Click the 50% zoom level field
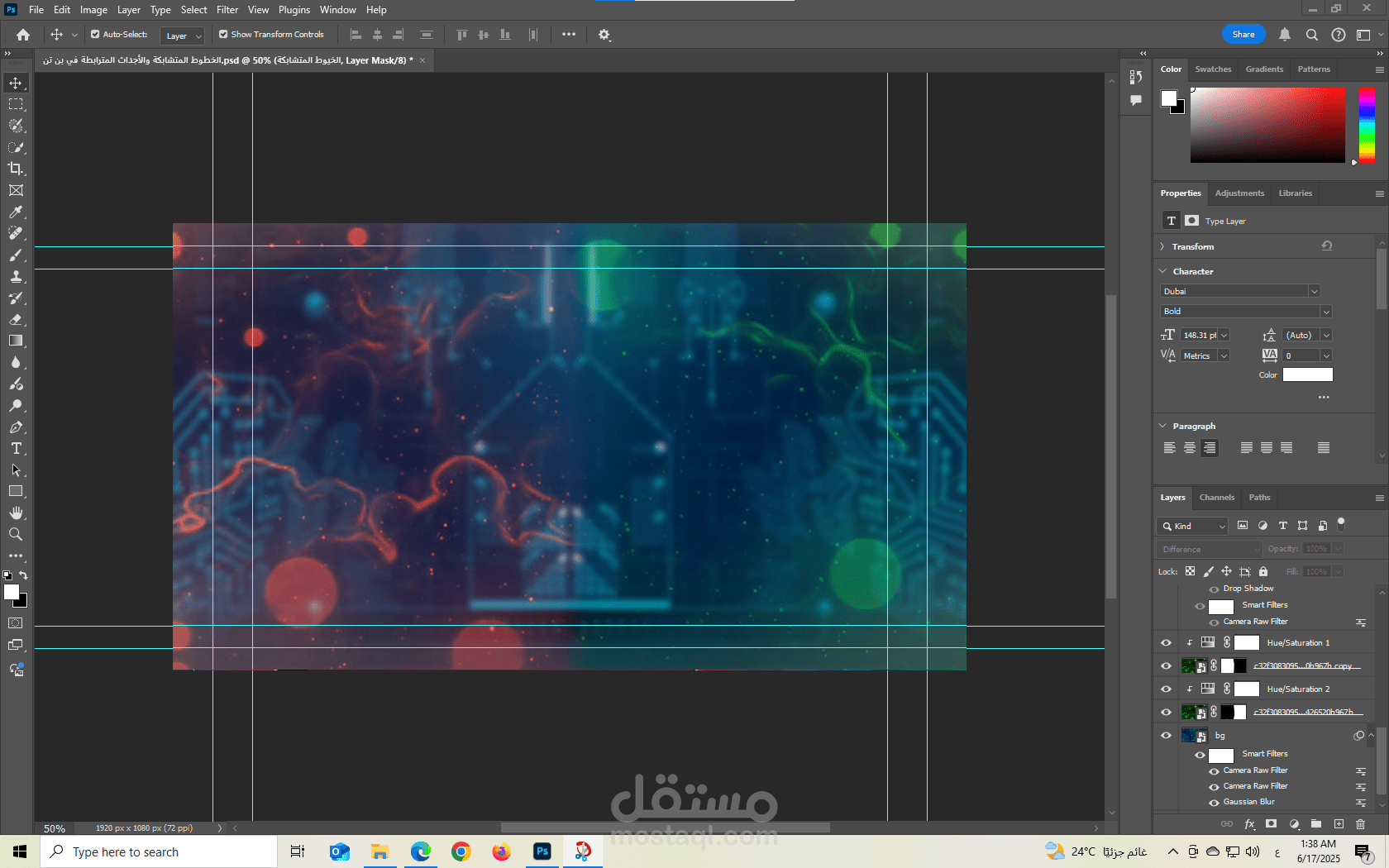 click(x=55, y=828)
